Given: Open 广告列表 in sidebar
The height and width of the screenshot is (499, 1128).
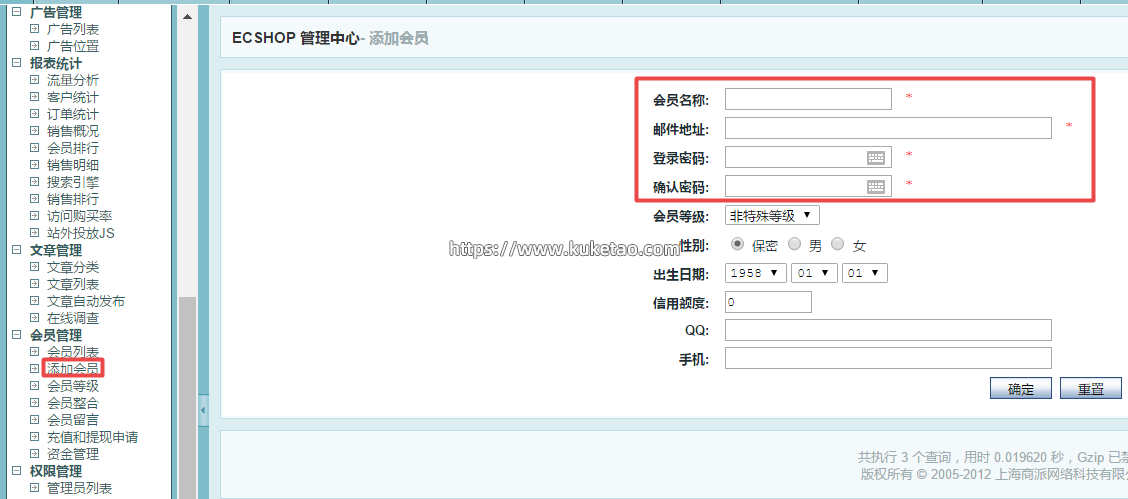Looking at the screenshot, I should [x=73, y=29].
